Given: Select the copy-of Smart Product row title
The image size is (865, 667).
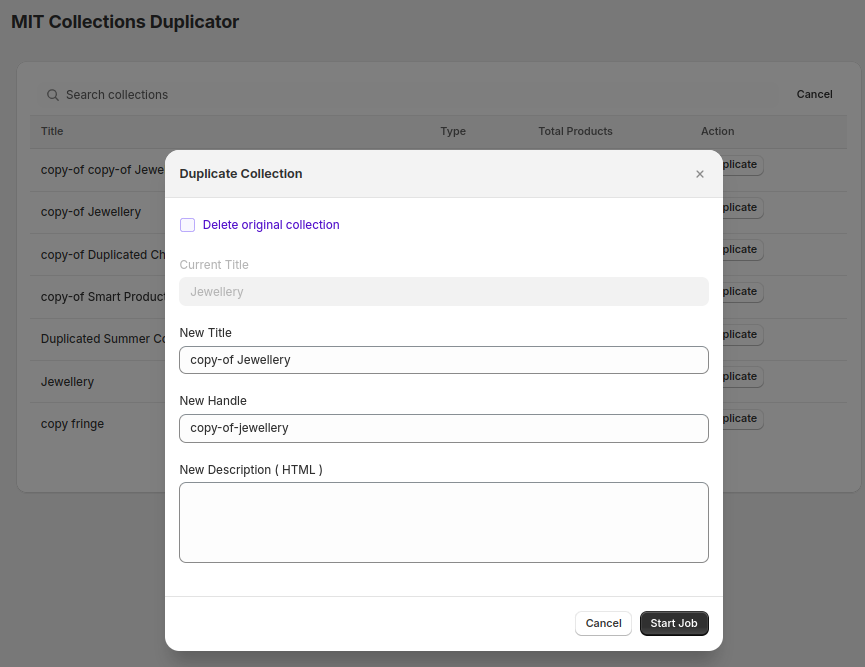Looking at the screenshot, I should pyautogui.click(x=103, y=297).
